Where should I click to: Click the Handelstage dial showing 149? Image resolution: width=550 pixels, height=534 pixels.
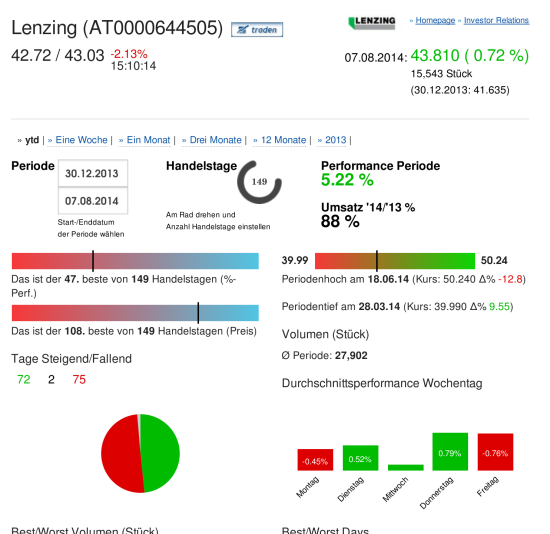[259, 182]
